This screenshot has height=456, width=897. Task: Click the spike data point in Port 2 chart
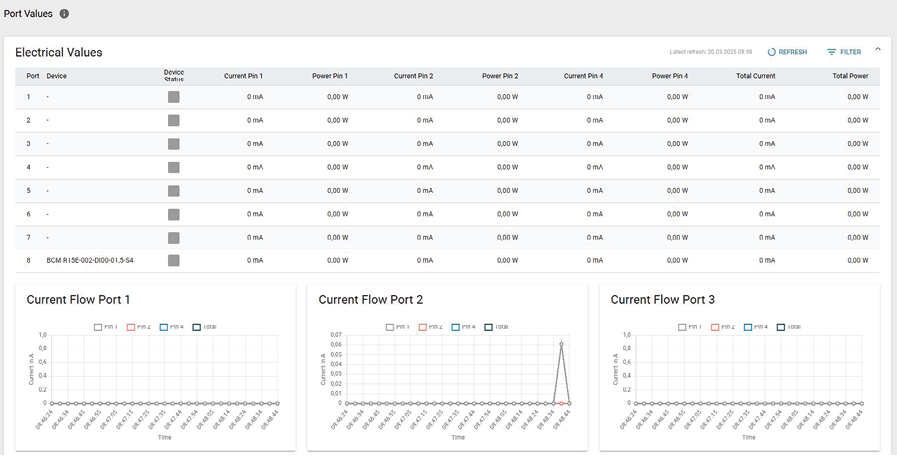[x=561, y=344]
